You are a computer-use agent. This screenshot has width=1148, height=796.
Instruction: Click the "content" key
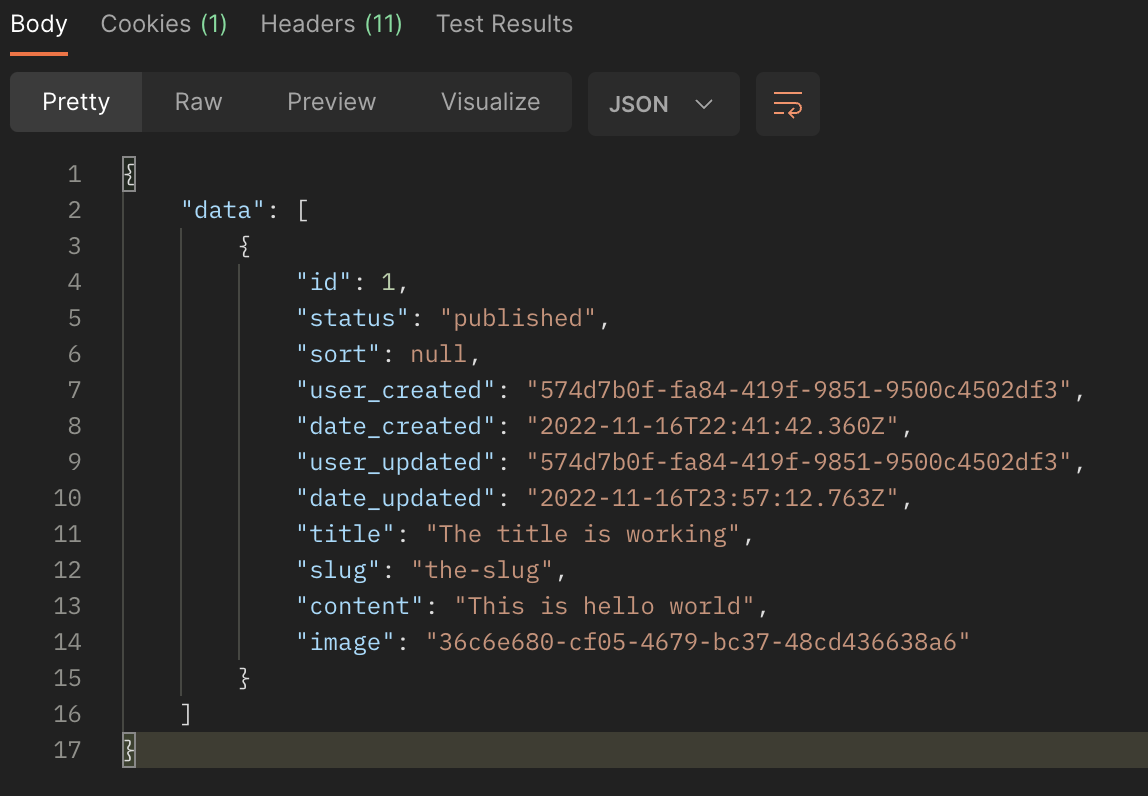[359, 606]
